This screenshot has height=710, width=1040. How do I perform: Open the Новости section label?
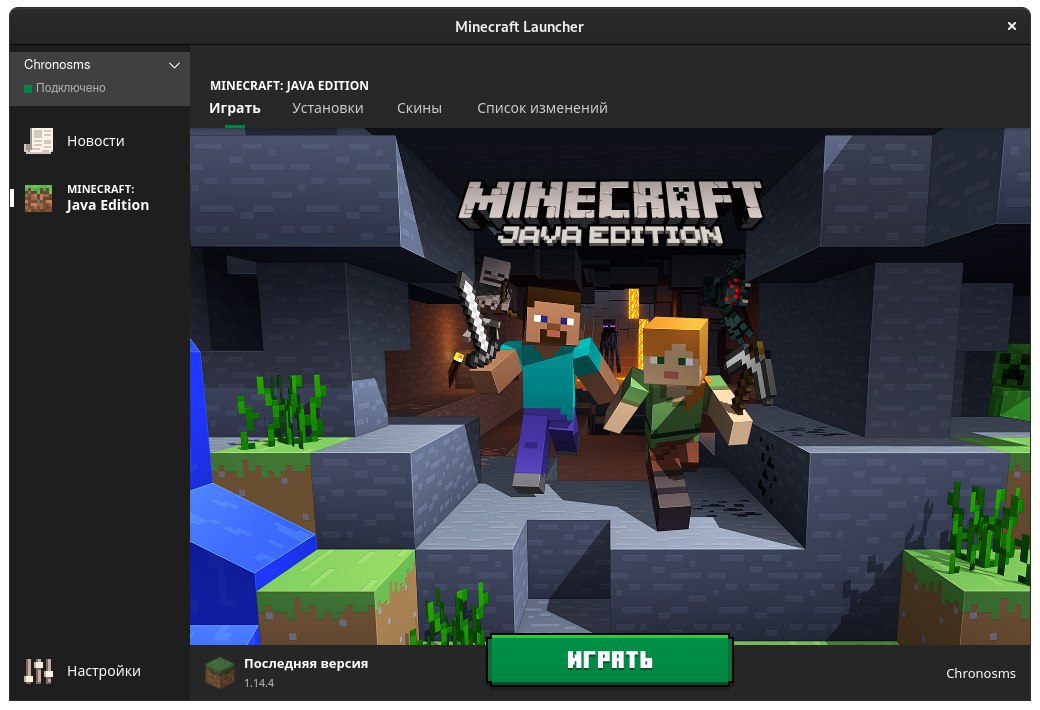[x=96, y=141]
